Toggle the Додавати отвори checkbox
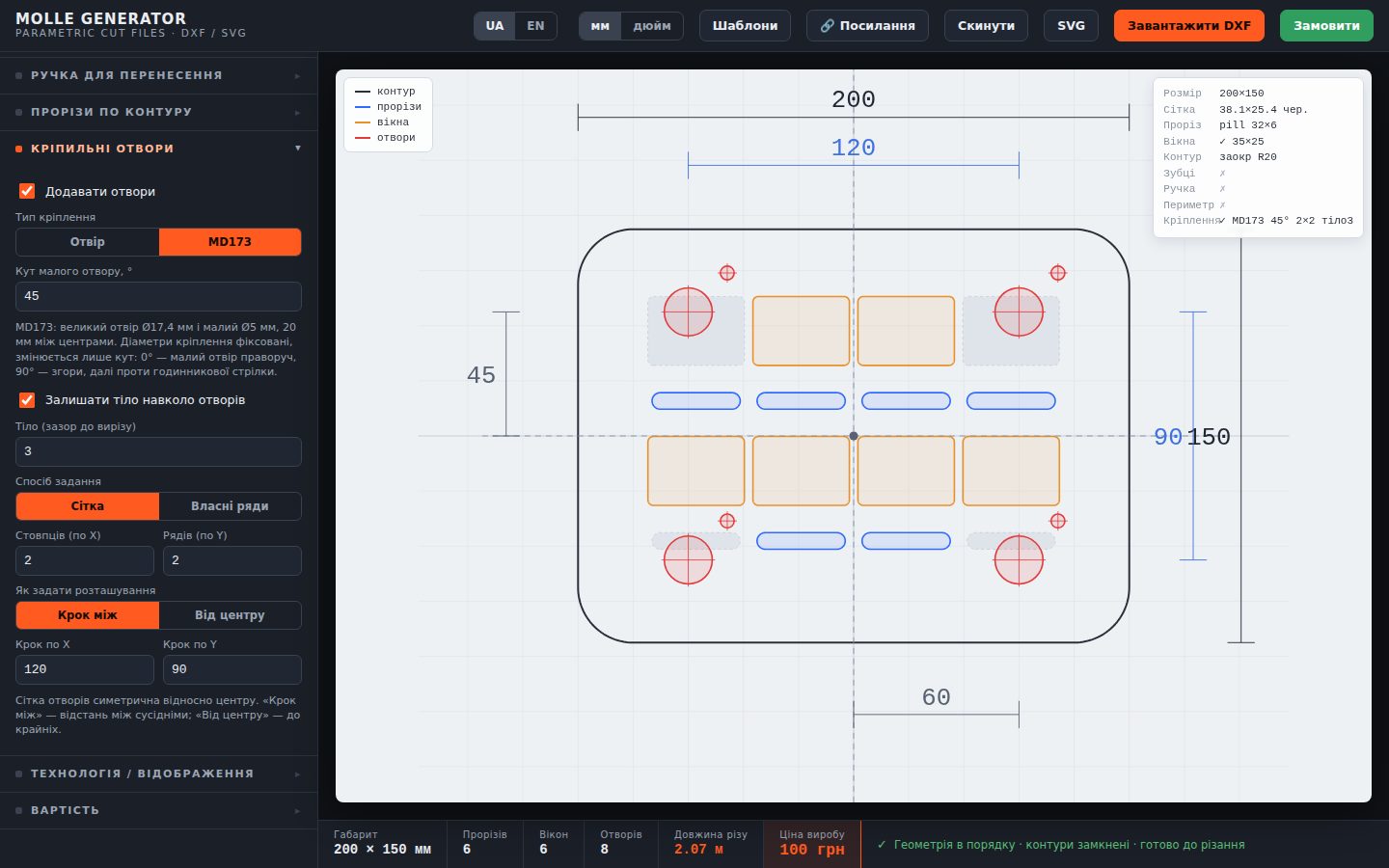Screen dimensions: 1389x868 click(27, 191)
